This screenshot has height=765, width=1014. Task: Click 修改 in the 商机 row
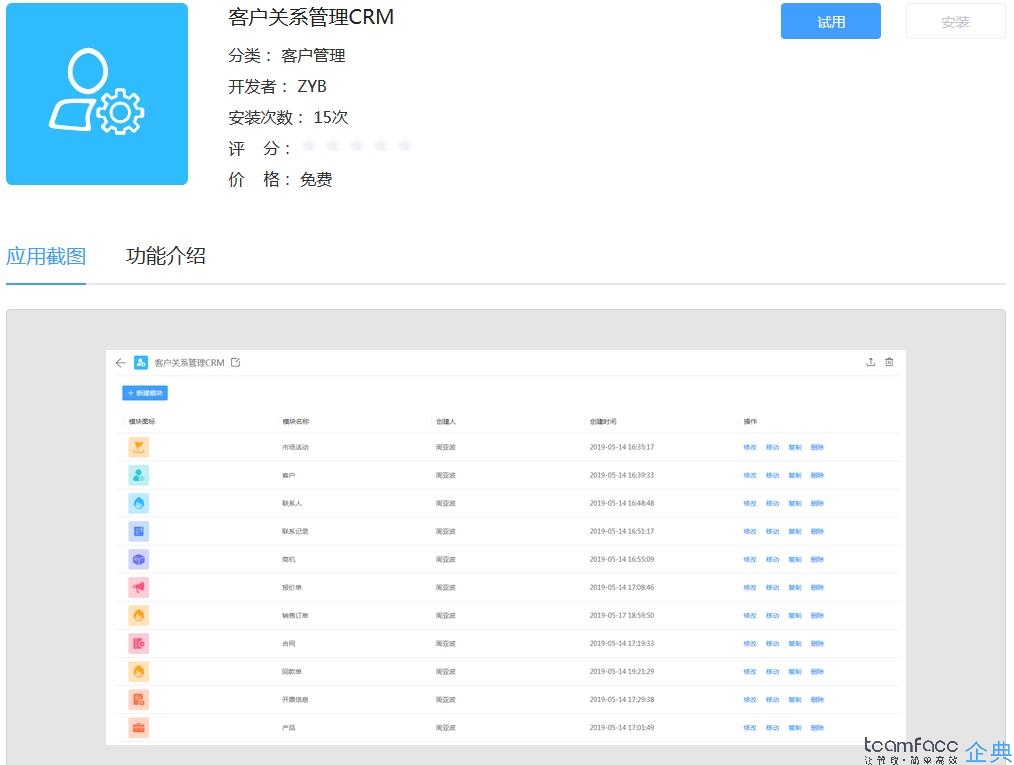click(750, 559)
